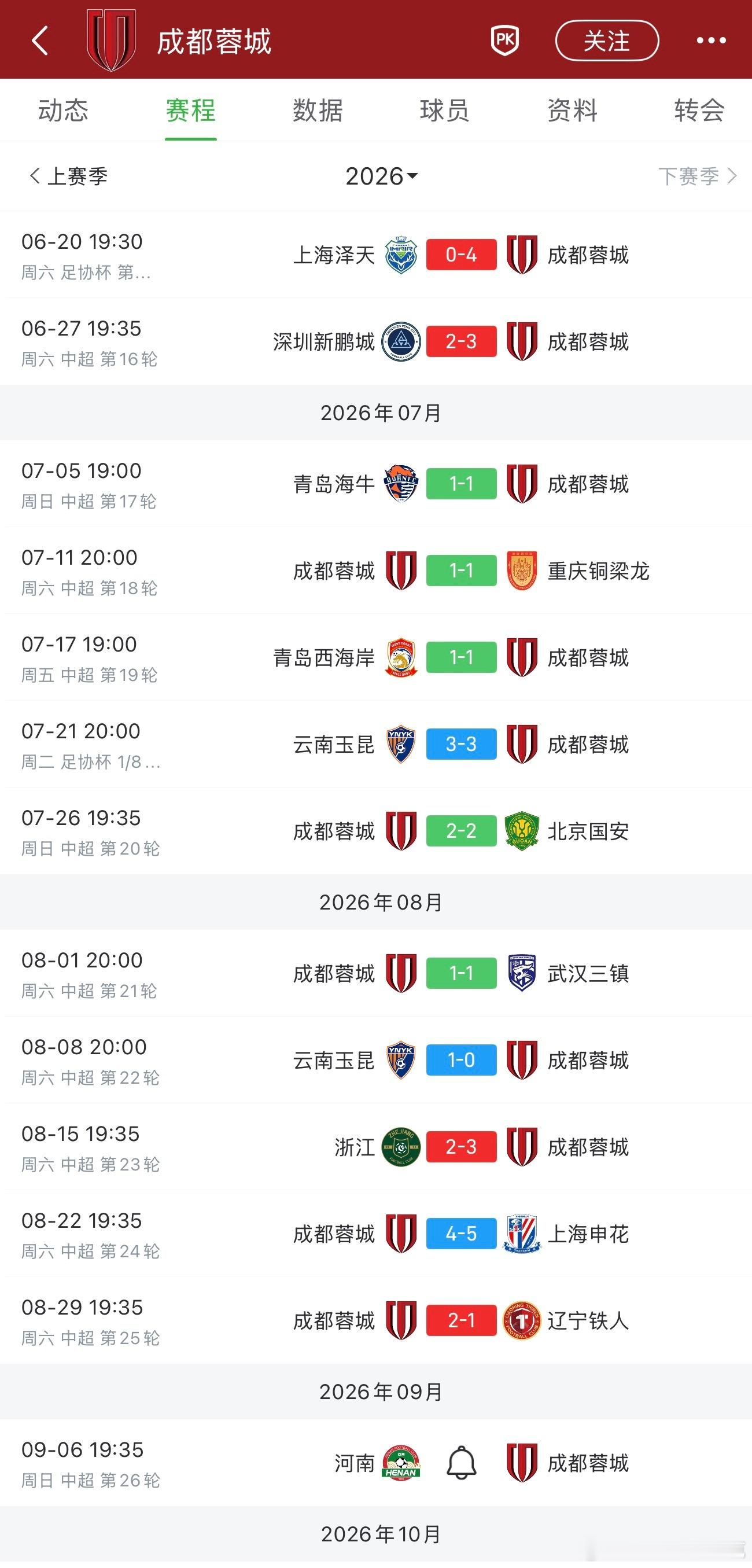Image resolution: width=752 pixels, height=1568 pixels.
Task: Open the 4-5 score against Shanghai Shenhua
Action: [x=461, y=1234]
